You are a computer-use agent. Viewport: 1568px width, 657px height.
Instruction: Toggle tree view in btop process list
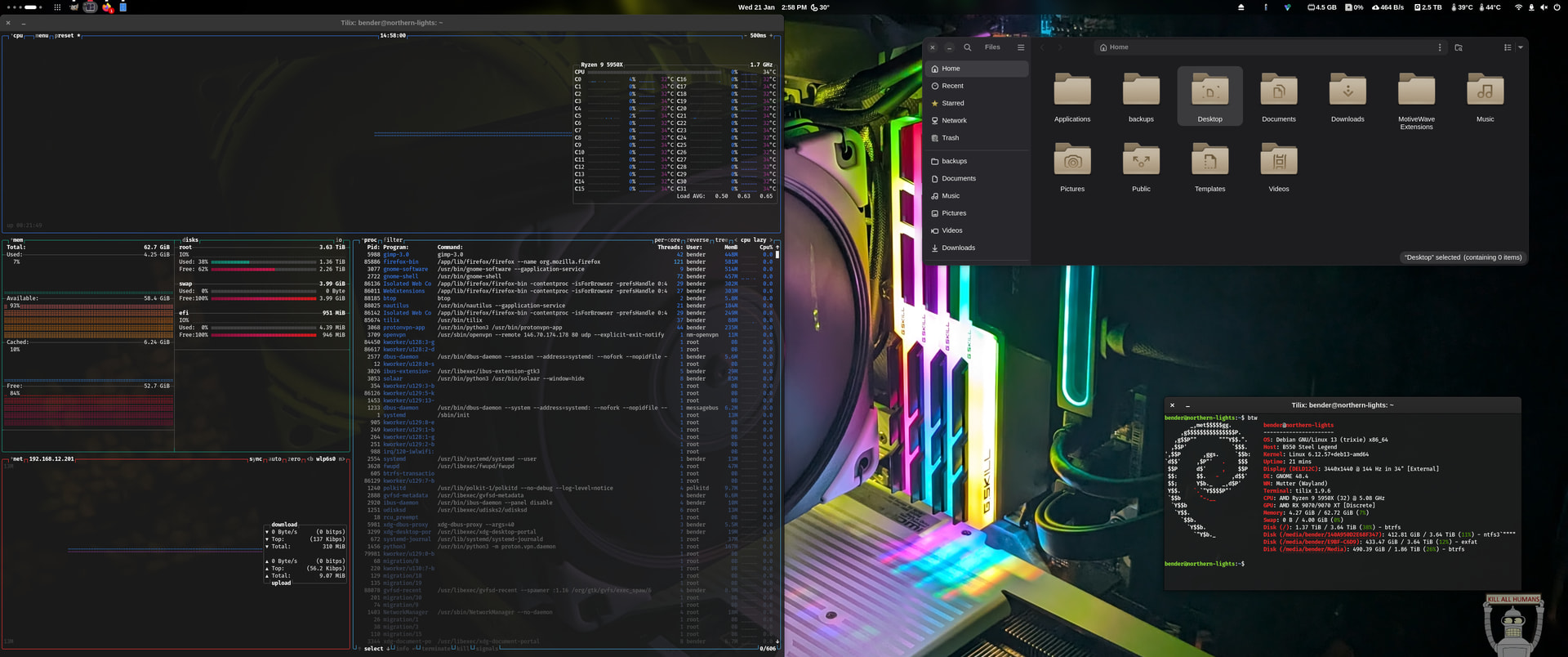click(x=722, y=240)
